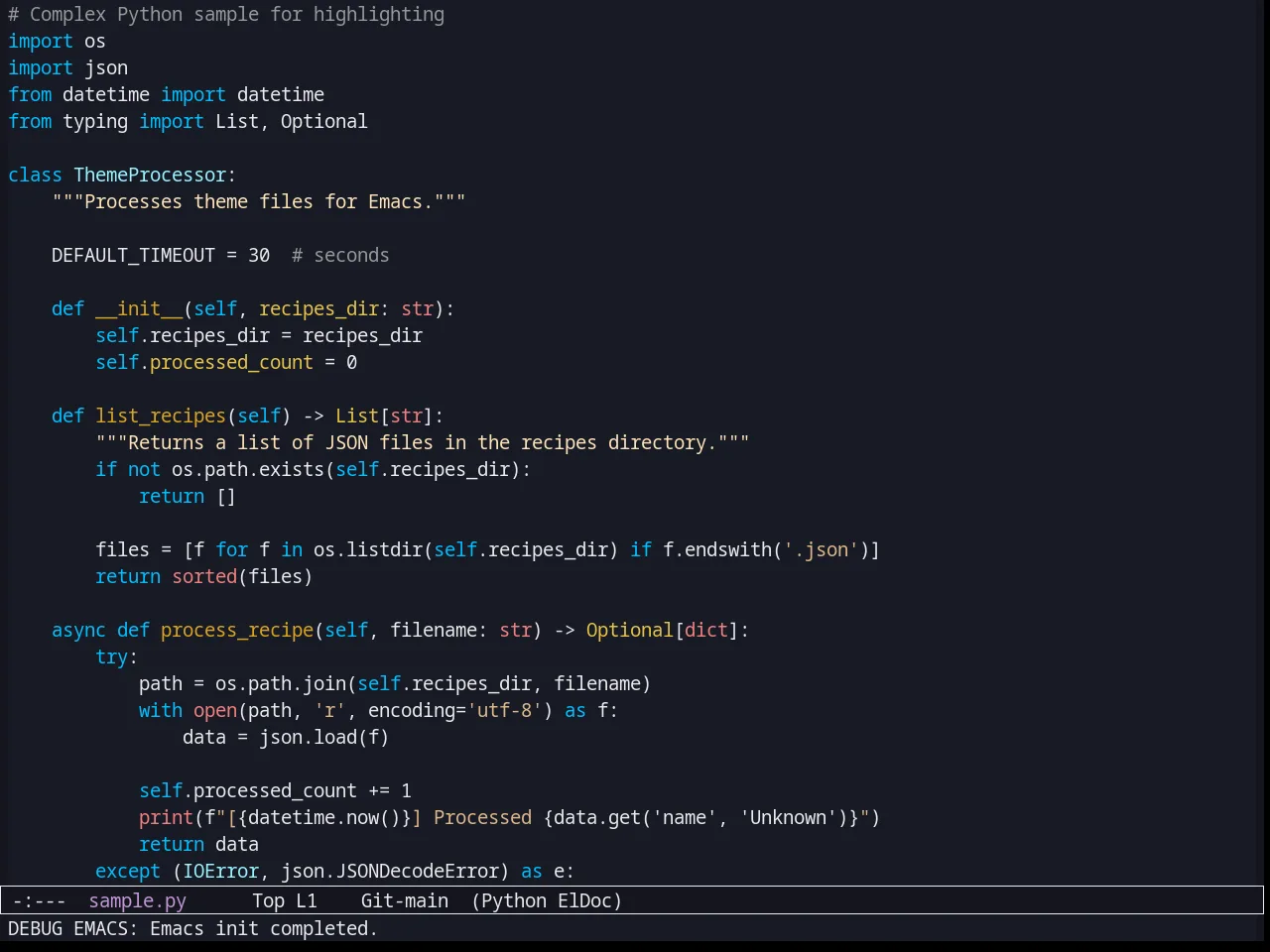The width and height of the screenshot is (1270, 952).
Task: Click on 'import os' line
Action: point(57,41)
